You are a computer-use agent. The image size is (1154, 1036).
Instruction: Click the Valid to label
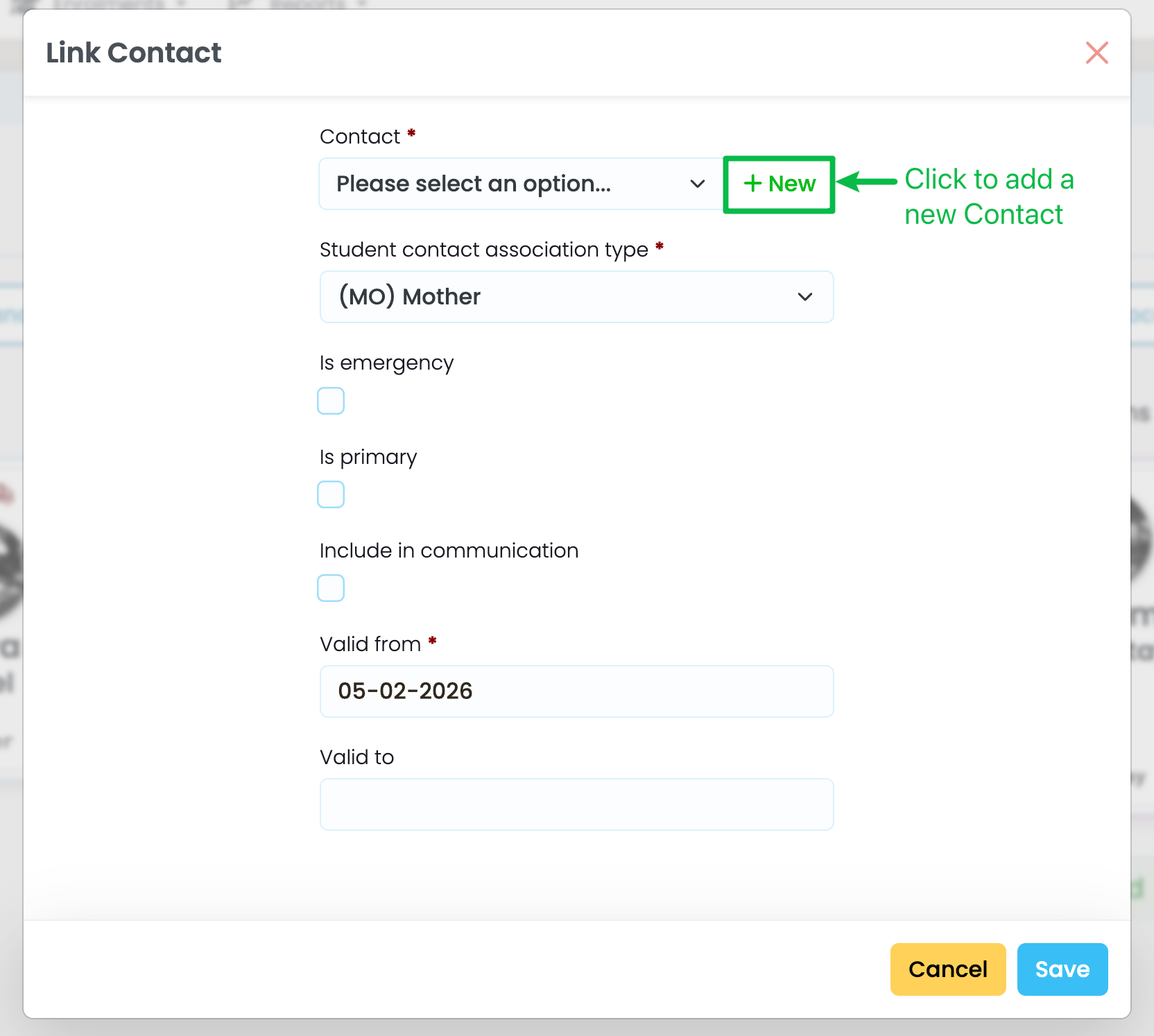point(356,757)
